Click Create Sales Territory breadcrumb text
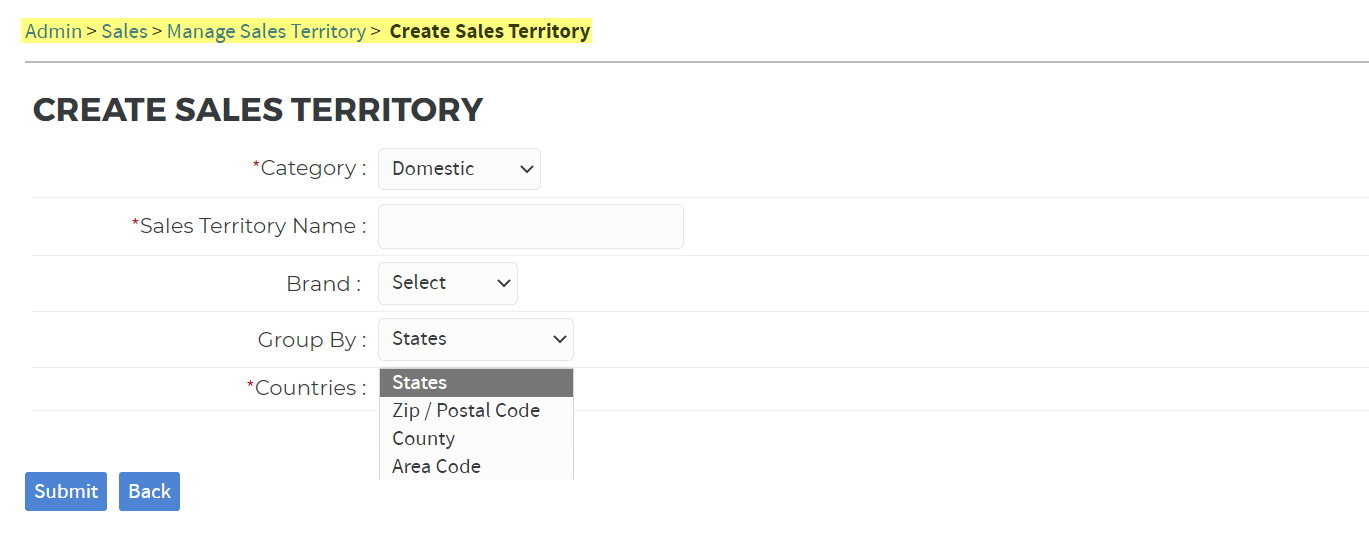The height and width of the screenshot is (541, 1369). [x=489, y=31]
